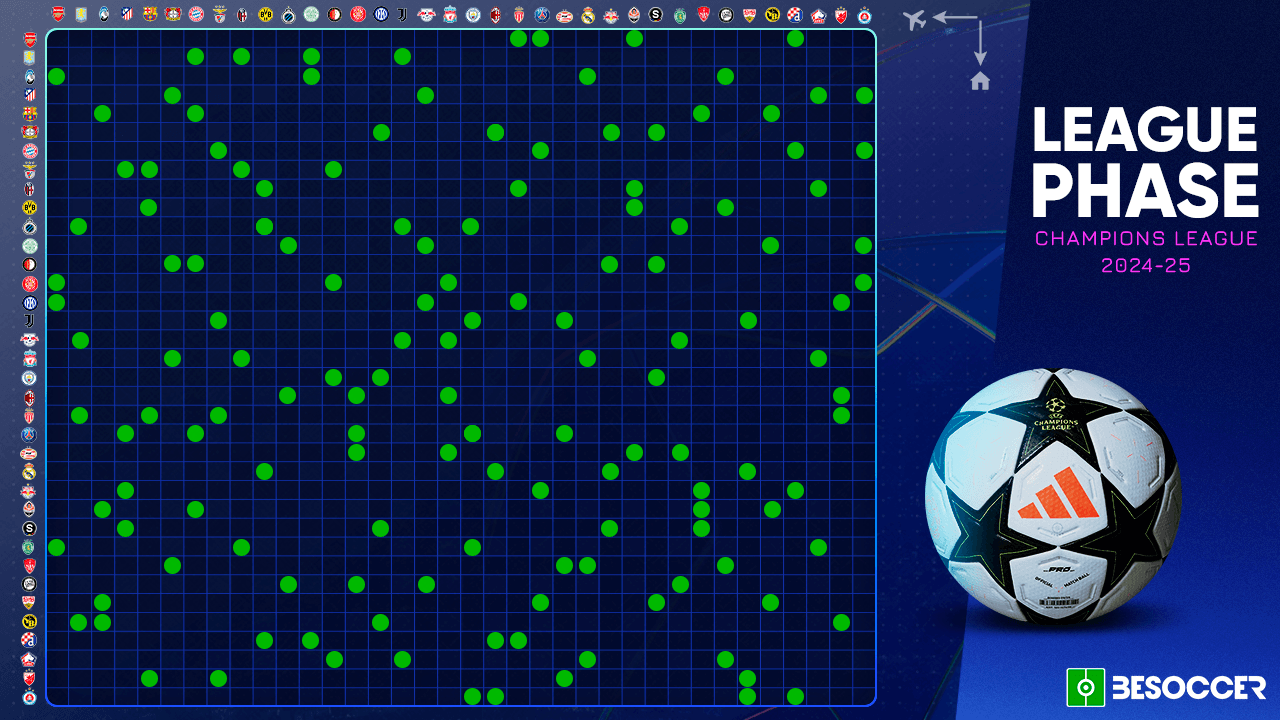Click the Stuttgart crest in the home-team column

[29, 603]
